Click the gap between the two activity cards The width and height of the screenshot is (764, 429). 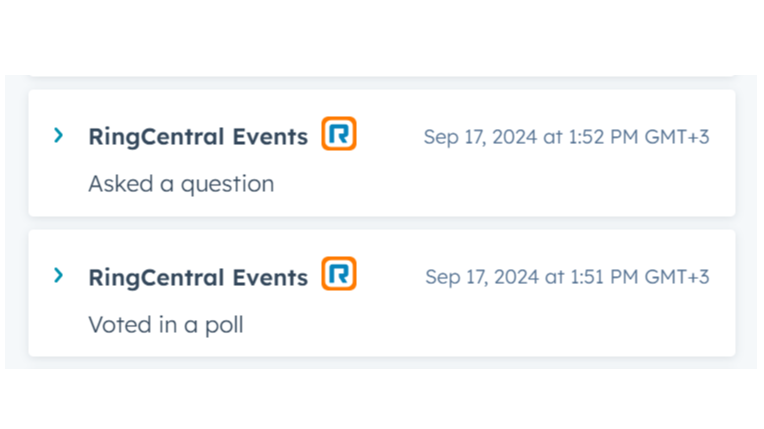click(380, 223)
